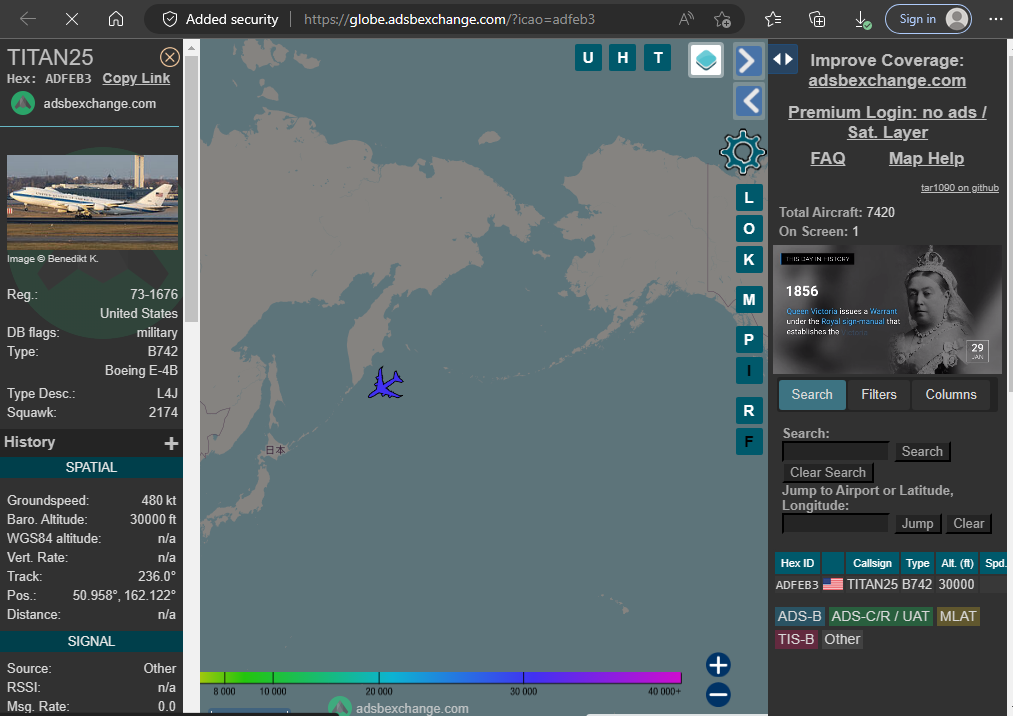Image resolution: width=1013 pixels, height=716 pixels.
Task: Toggle the MLAT source filter
Action: tap(957, 616)
